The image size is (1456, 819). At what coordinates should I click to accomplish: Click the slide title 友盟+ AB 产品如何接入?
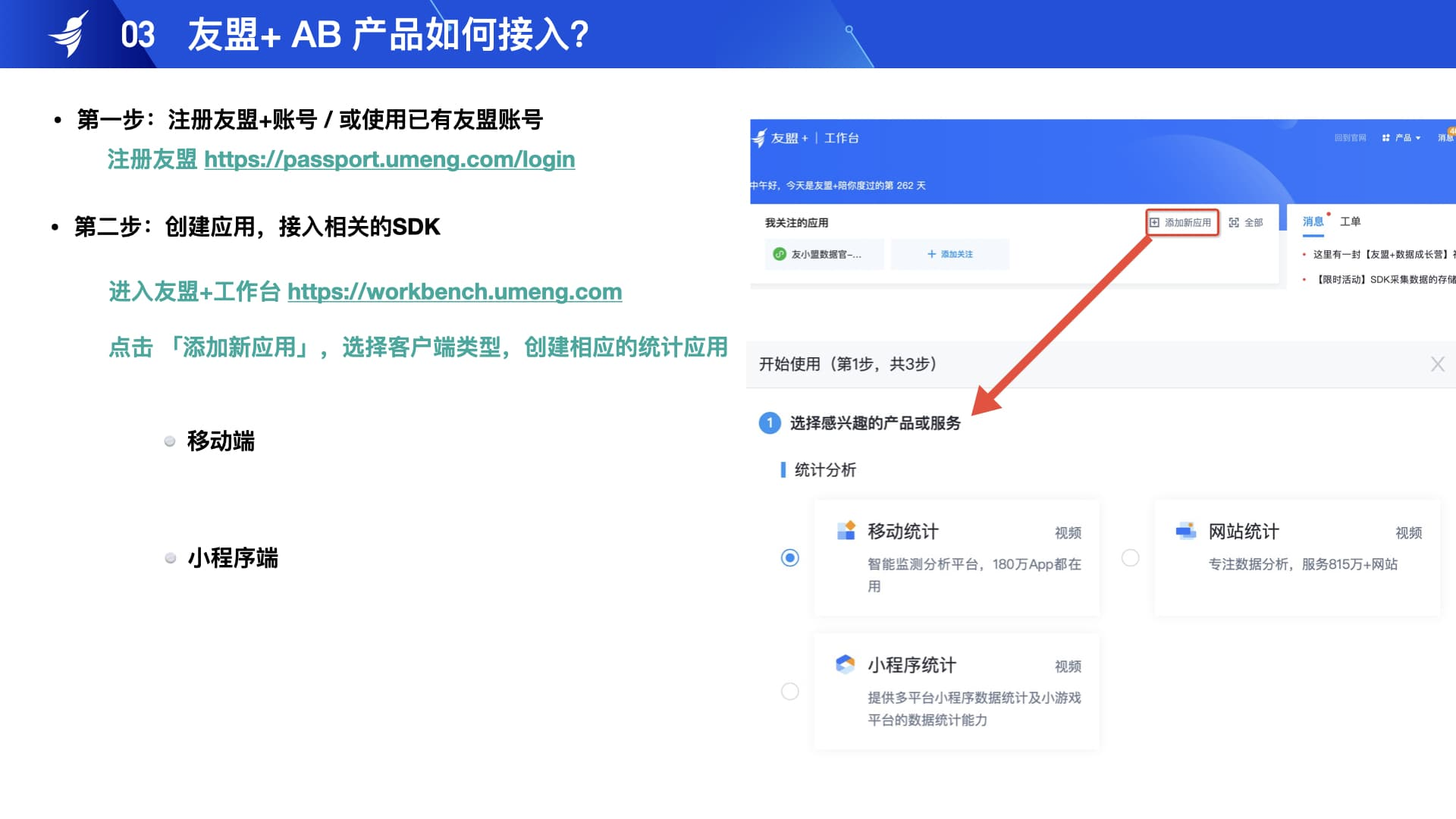388,35
